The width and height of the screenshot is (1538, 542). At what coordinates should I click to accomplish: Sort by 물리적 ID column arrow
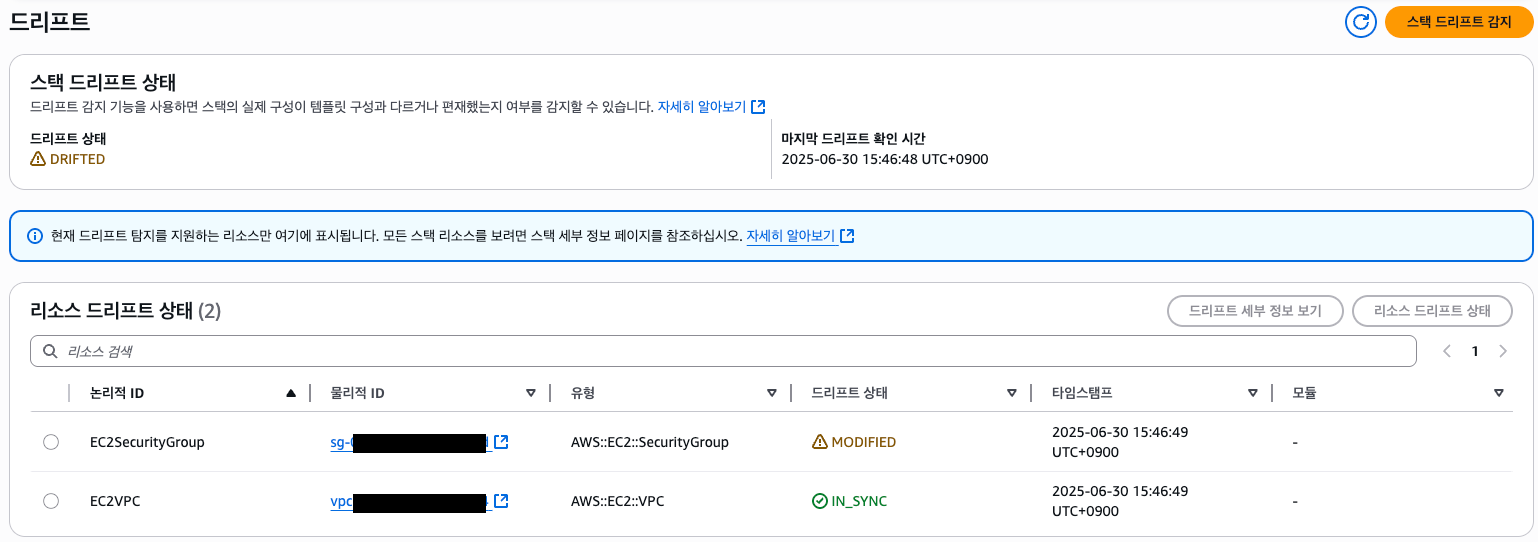pyautogui.click(x=531, y=393)
